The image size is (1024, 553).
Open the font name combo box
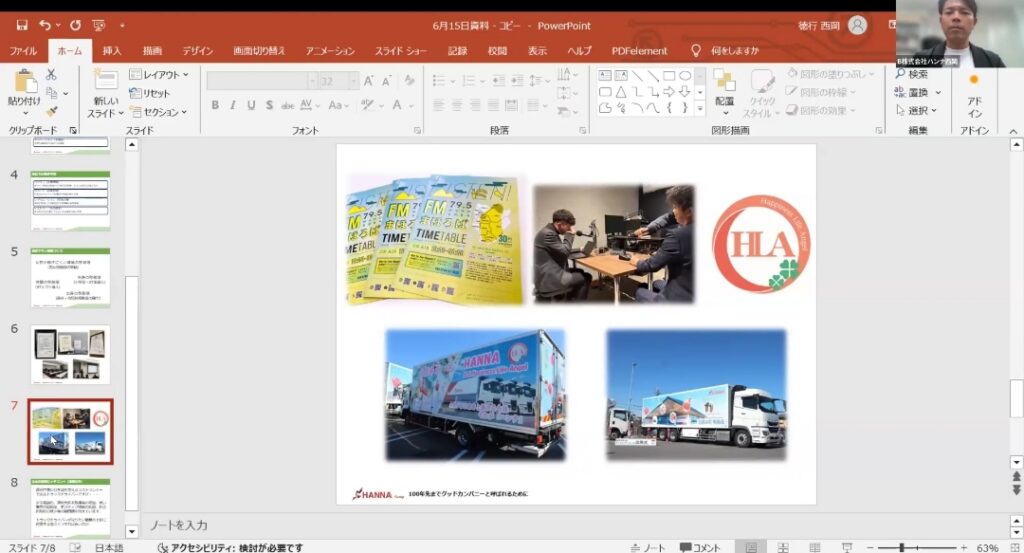pos(261,81)
